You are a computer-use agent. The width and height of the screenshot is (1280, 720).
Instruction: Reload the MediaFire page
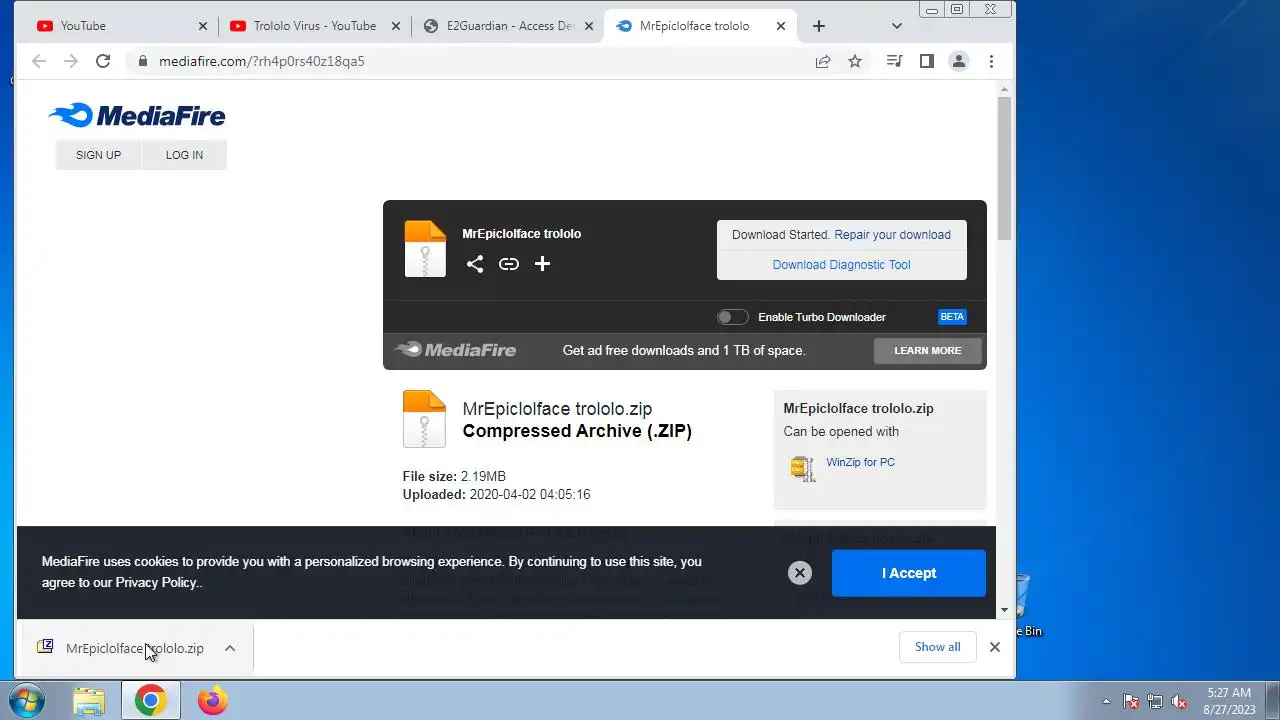click(103, 61)
